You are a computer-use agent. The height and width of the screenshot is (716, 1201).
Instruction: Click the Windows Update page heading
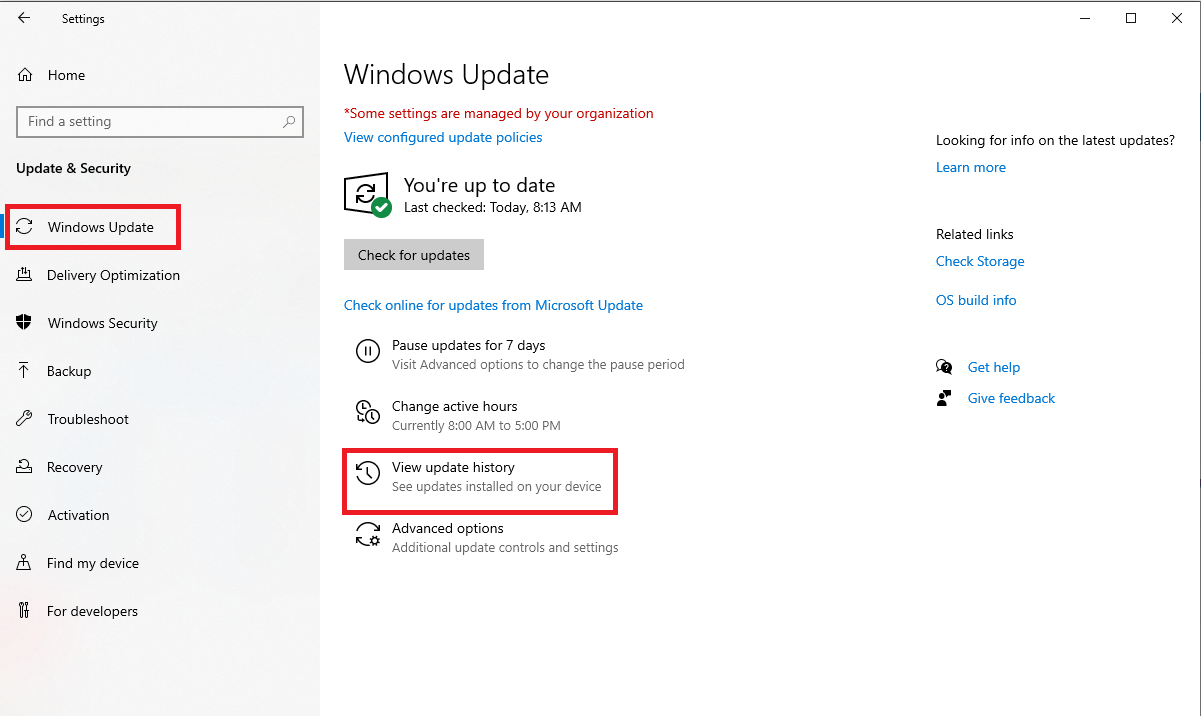(446, 75)
